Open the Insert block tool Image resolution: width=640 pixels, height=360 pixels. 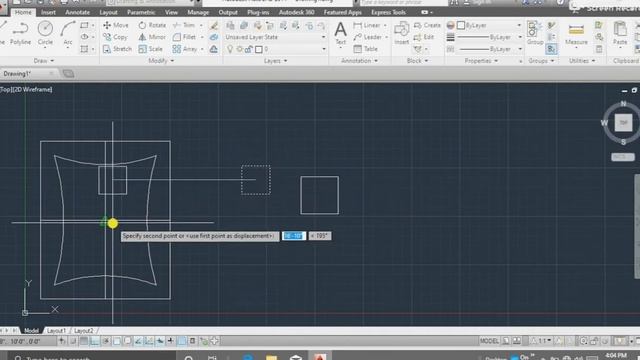(x=401, y=33)
